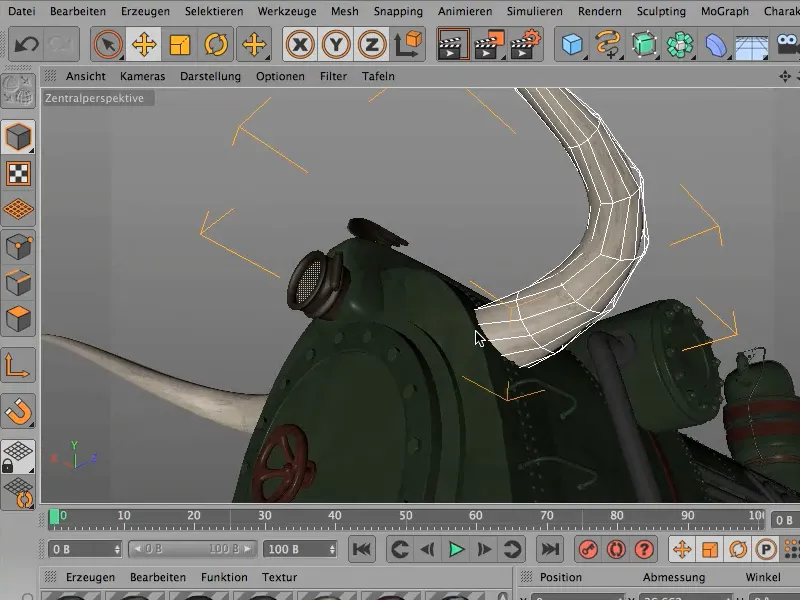Switch to Polygons mode
The height and width of the screenshot is (600, 800).
point(18,319)
